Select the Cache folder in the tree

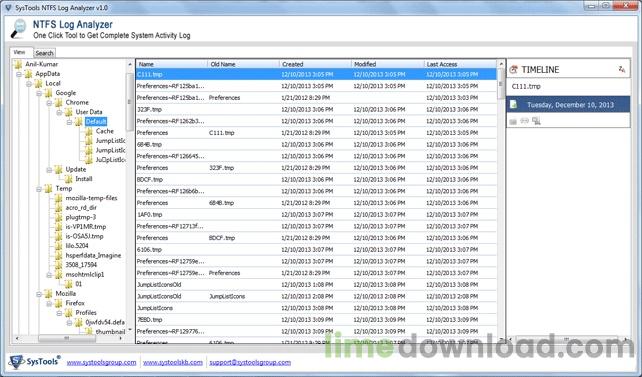pos(105,131)
